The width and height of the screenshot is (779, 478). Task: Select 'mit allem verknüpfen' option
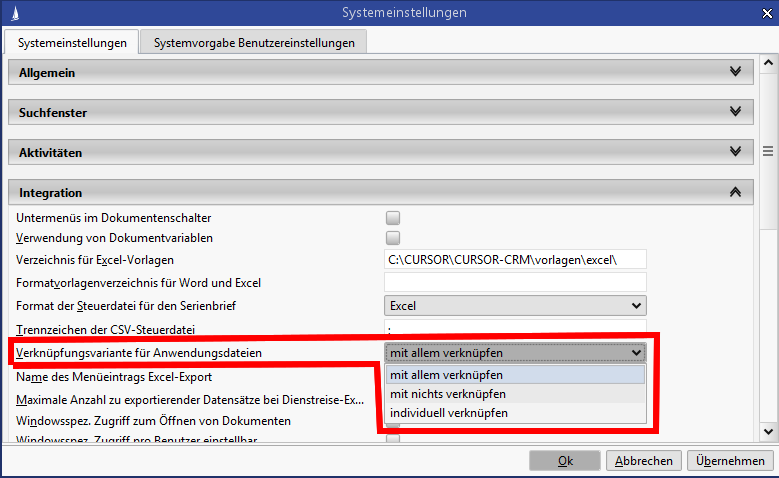(x=515, y=375)
